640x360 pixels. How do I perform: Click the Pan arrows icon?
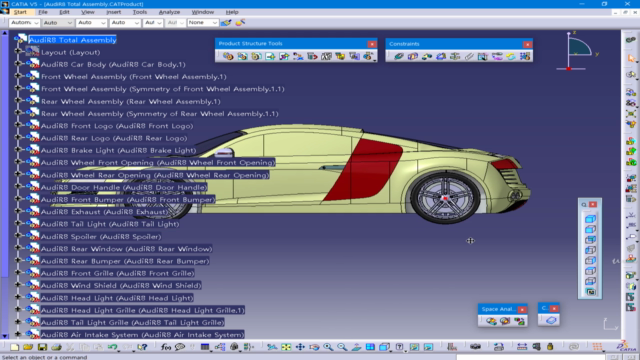click(300, 347)
